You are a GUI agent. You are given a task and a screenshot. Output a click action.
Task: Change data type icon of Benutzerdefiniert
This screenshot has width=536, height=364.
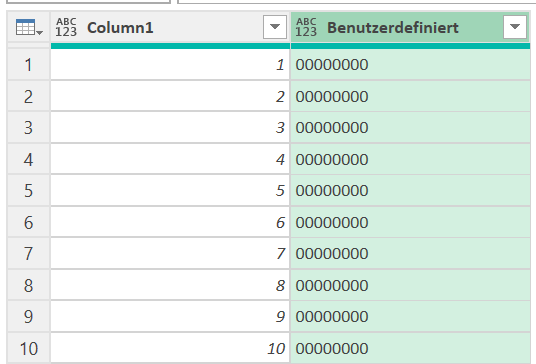click(306, 27)
